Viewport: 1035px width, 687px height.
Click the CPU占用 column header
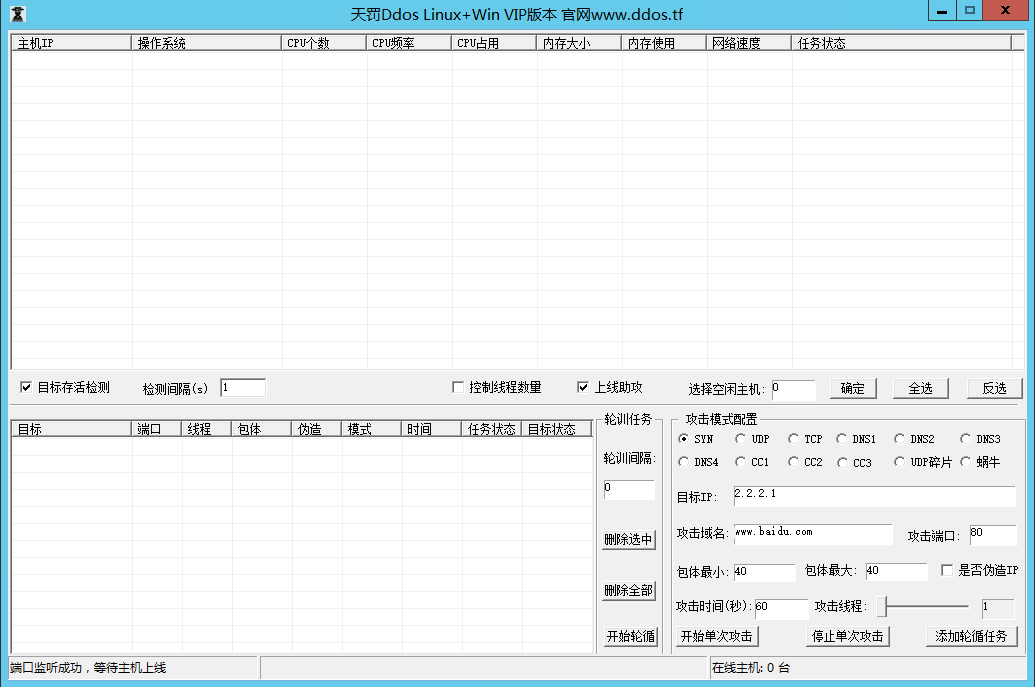[494, 43]
